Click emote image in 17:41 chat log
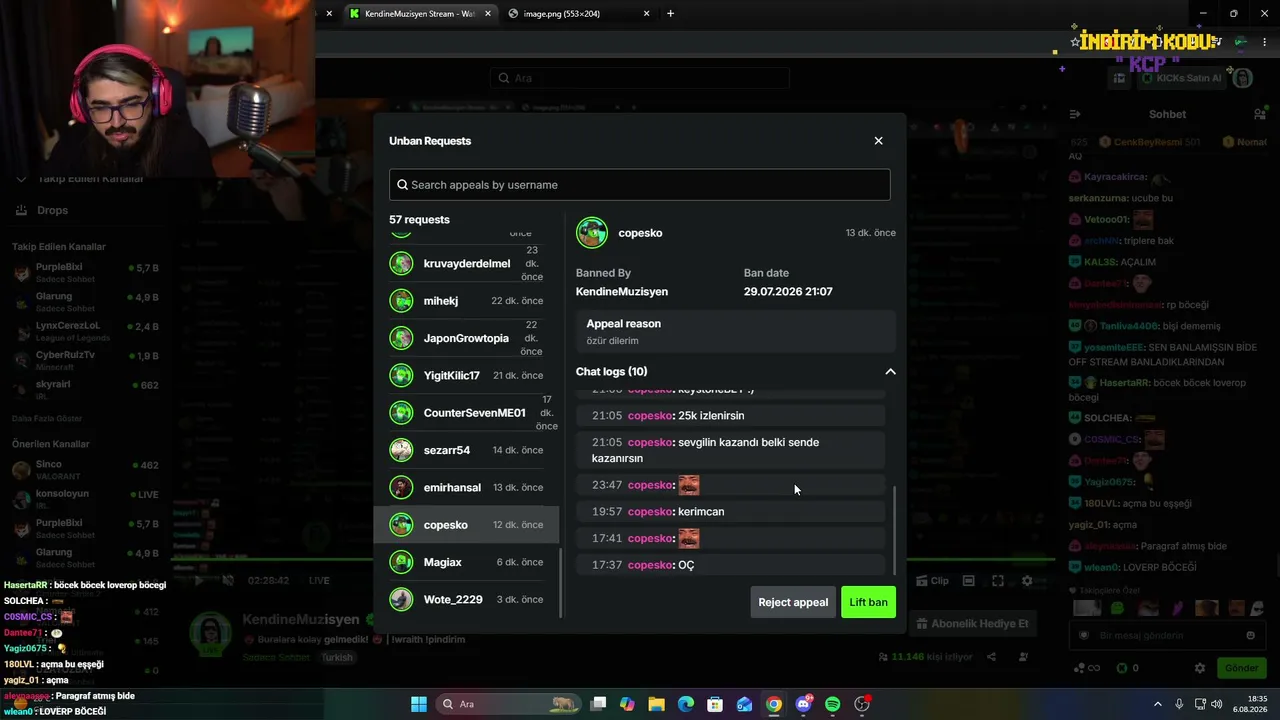This screenshot has width=1280, height=720. (x=689, y=538)
